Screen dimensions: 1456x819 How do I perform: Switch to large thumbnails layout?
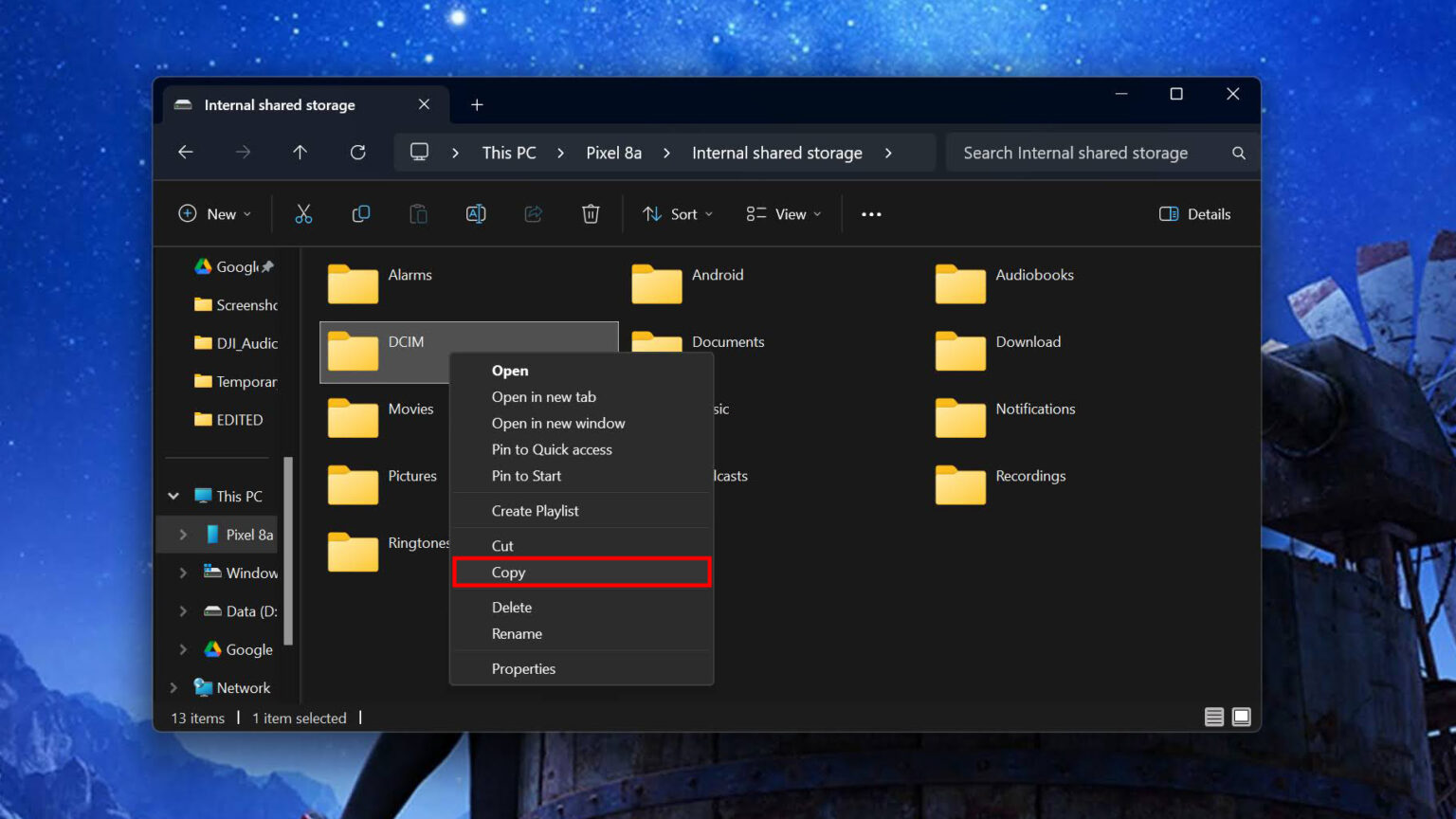[1241, 717]
